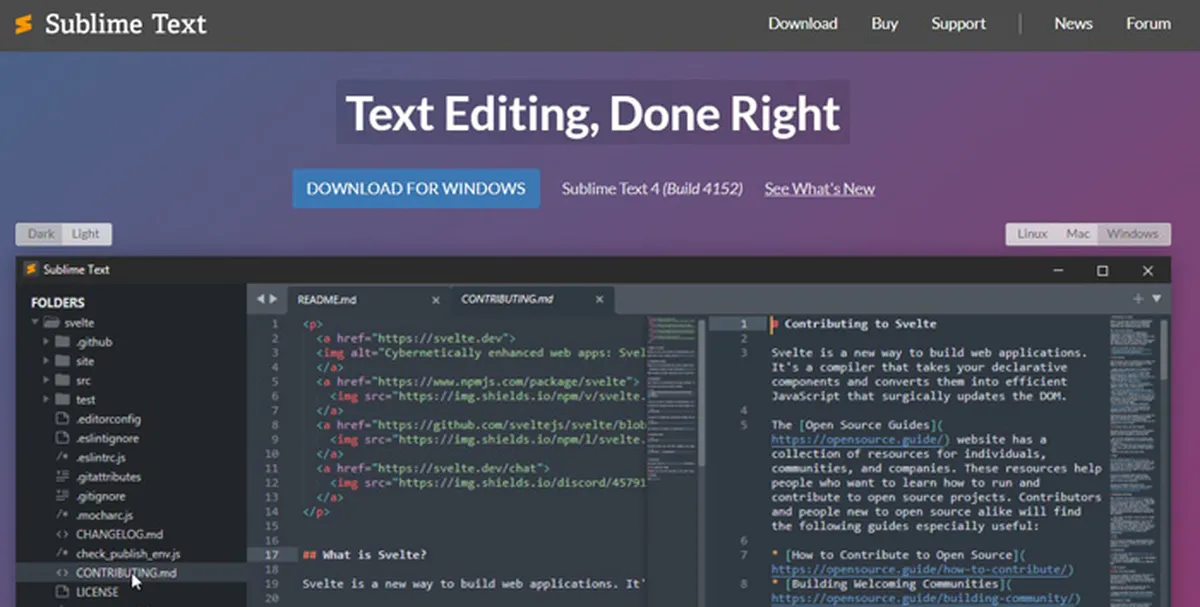
Task: Click the FOLDERS sidebar heading
Action: coord(58,302)
